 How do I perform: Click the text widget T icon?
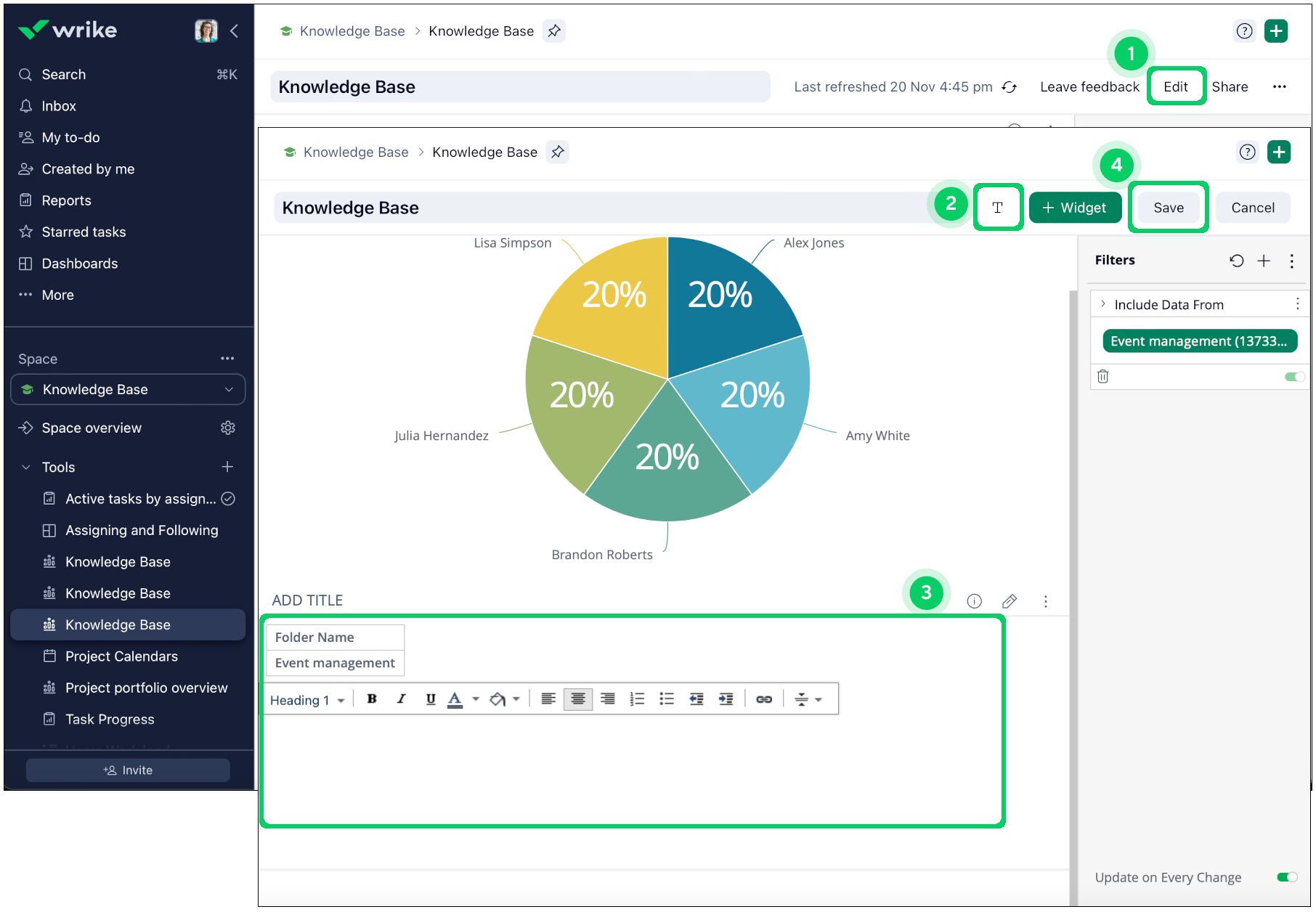click(x=998, y=208)
